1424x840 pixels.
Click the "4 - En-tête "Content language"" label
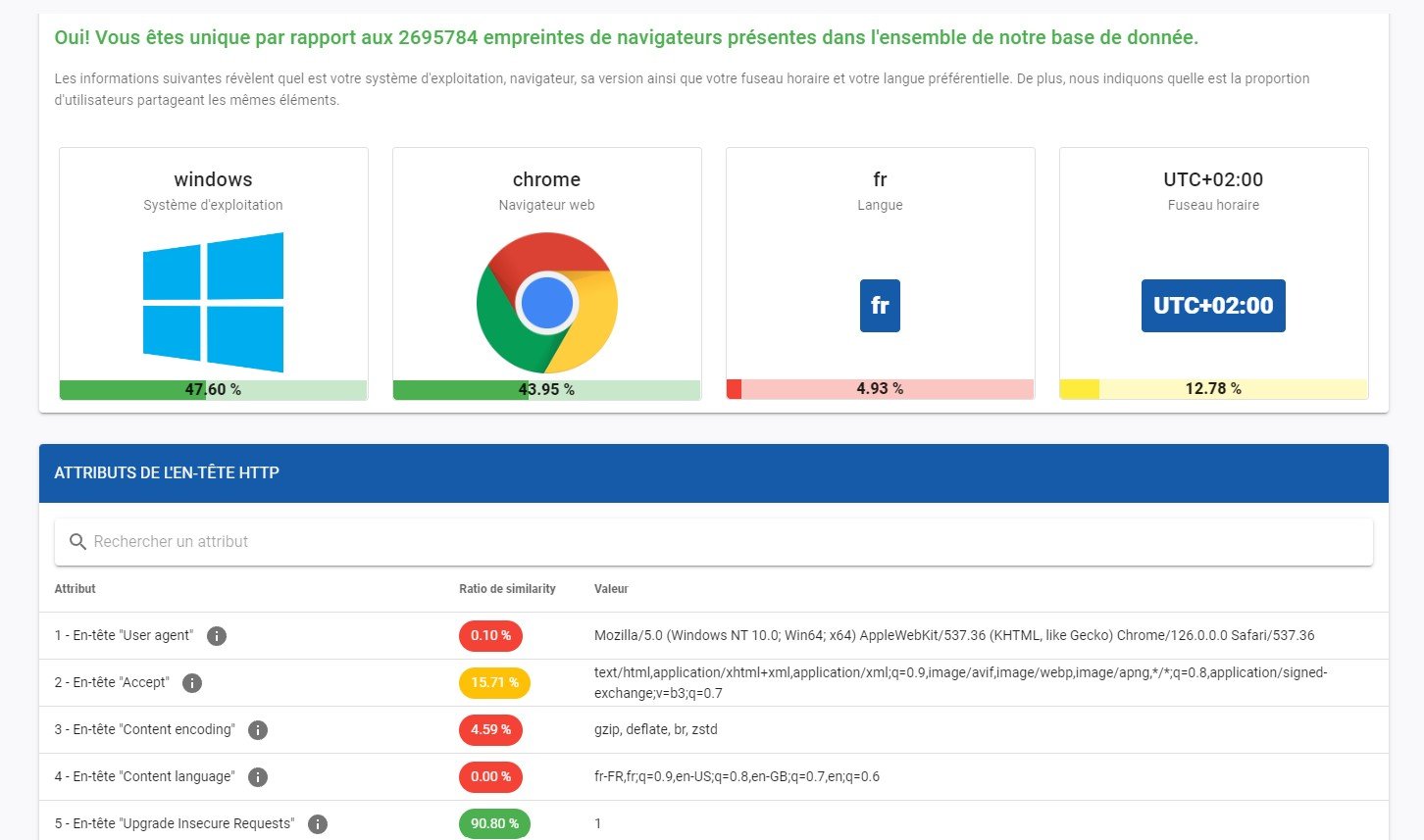pos(144,777)
